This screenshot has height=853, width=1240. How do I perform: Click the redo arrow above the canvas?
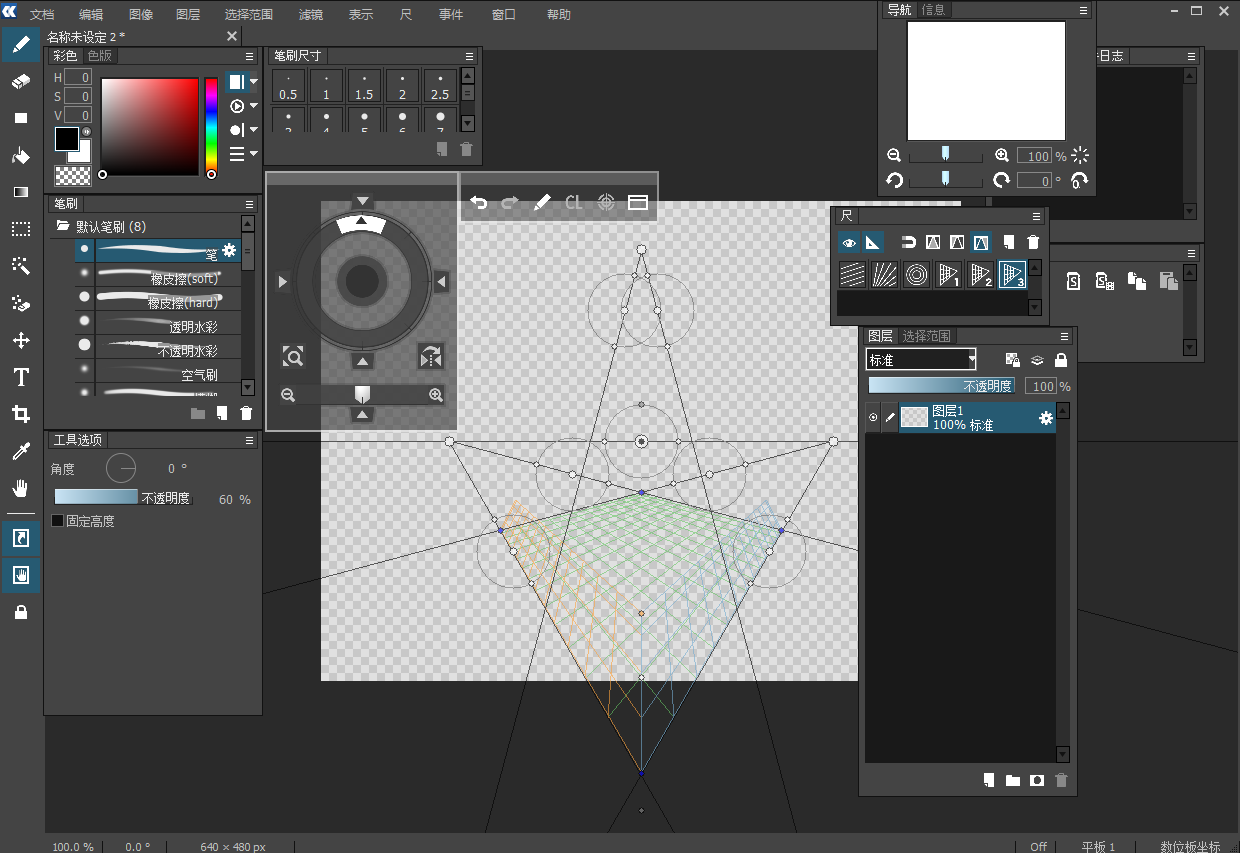click(x=510, y=202)
